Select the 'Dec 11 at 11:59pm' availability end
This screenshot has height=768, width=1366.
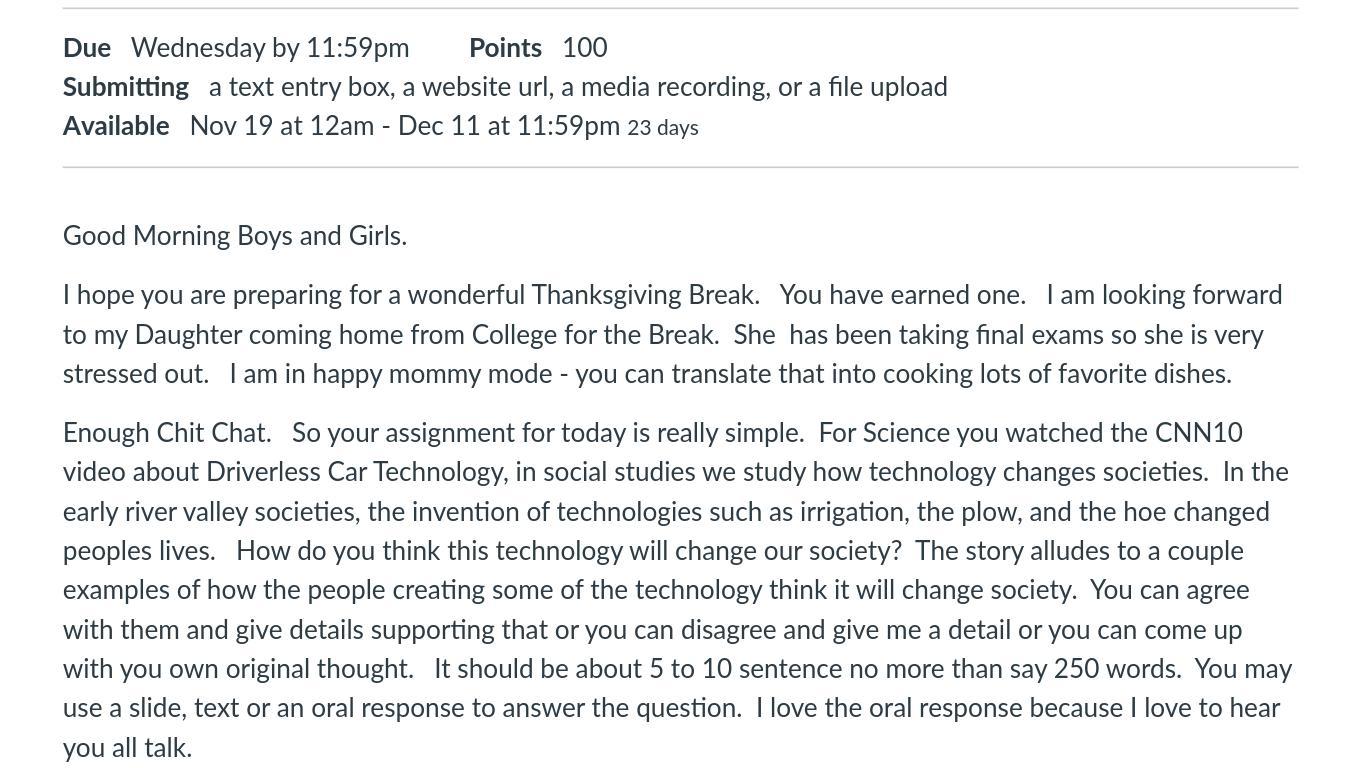(509, 126)
